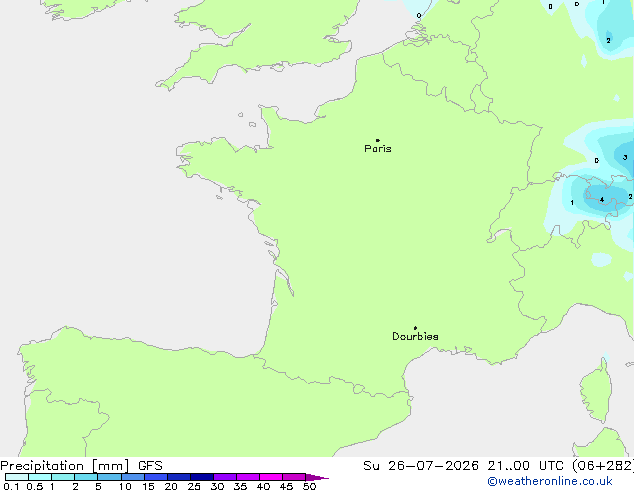The image size is (634, 490).
Task: Select the legend swatch for 45–50 mm
Action: 294,477
